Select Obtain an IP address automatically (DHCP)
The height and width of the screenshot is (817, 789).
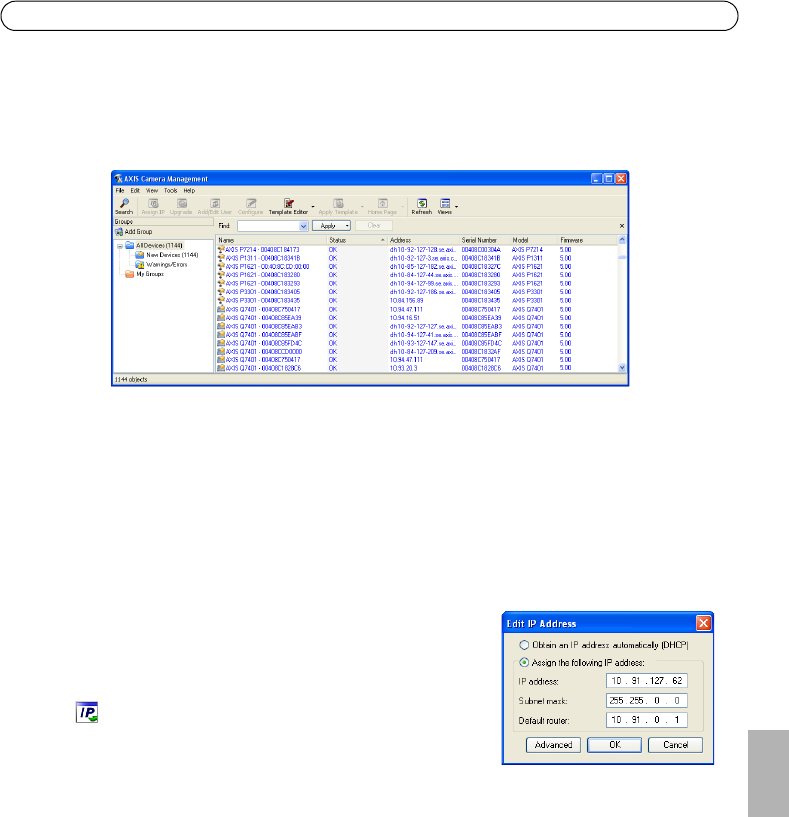pyautogui.click(x=524, y=645)
